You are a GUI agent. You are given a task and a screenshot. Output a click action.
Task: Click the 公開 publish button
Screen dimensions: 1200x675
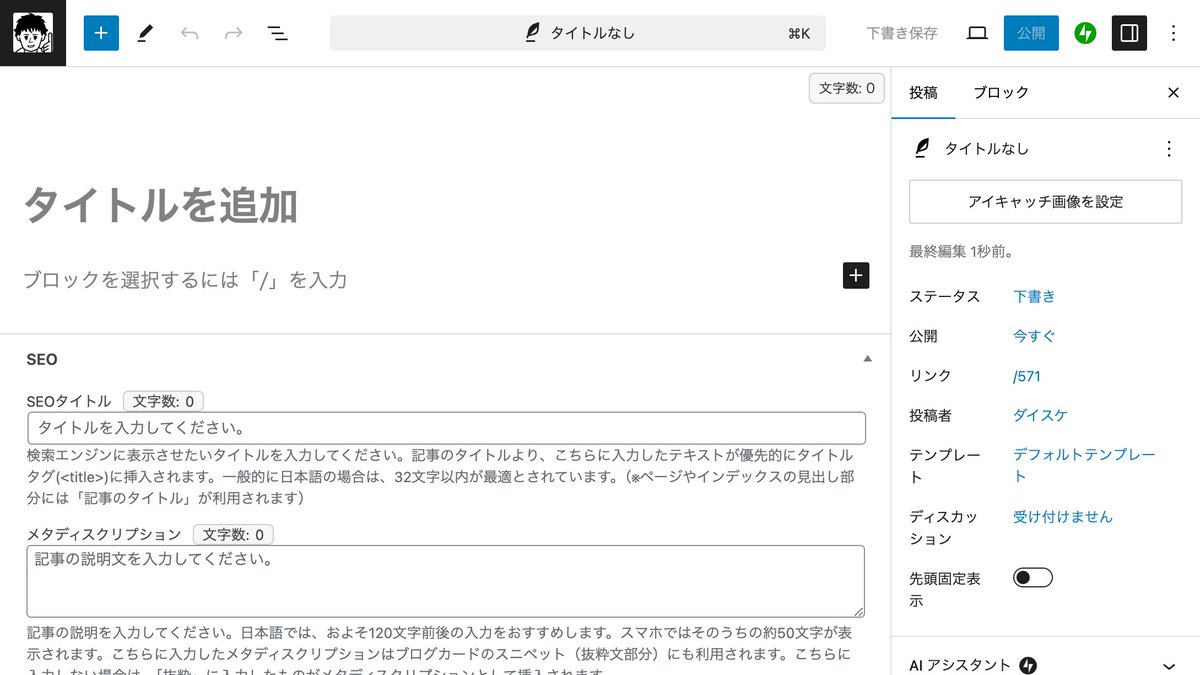tap(1031, 33)
